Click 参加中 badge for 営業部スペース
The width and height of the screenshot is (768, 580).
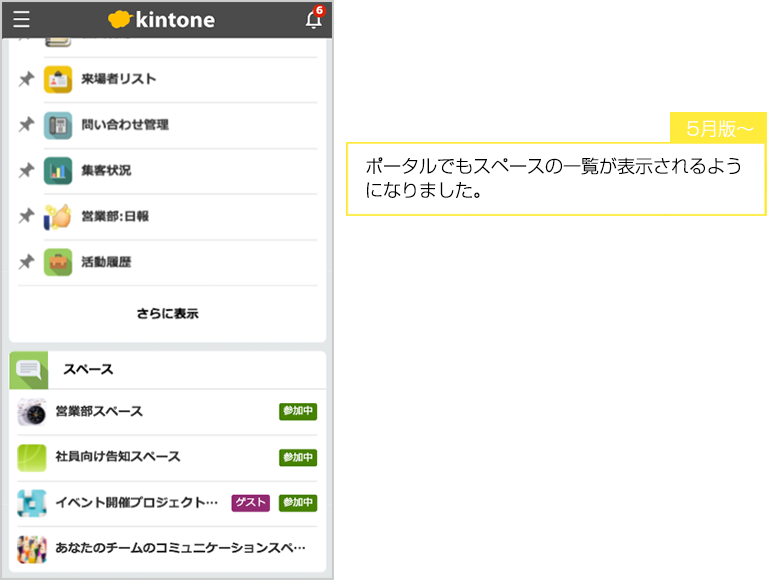(298, 411)
